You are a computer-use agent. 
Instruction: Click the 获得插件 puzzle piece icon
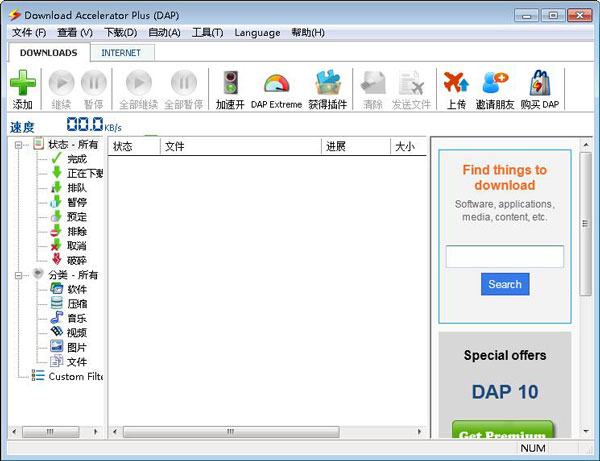tap(327, 84)
